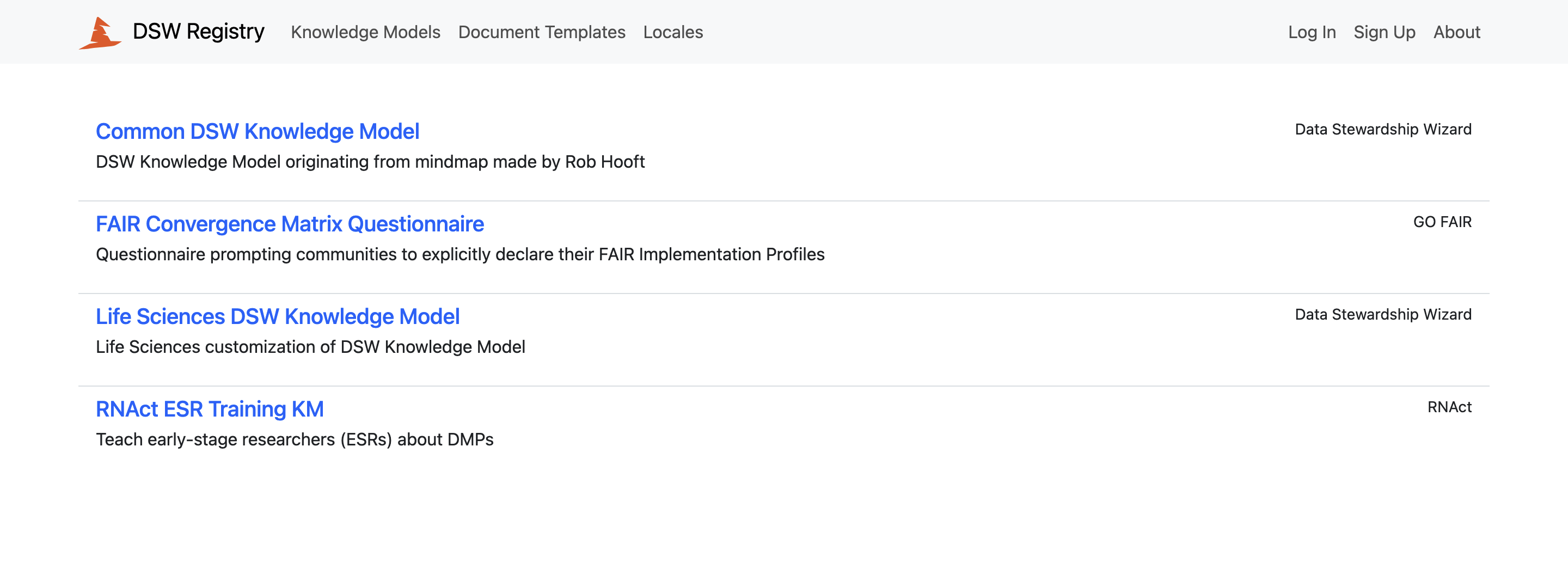This screenshot has height=587, width=1568.
Task: Click the Sign Up link
Action: tap(1384, 32)
